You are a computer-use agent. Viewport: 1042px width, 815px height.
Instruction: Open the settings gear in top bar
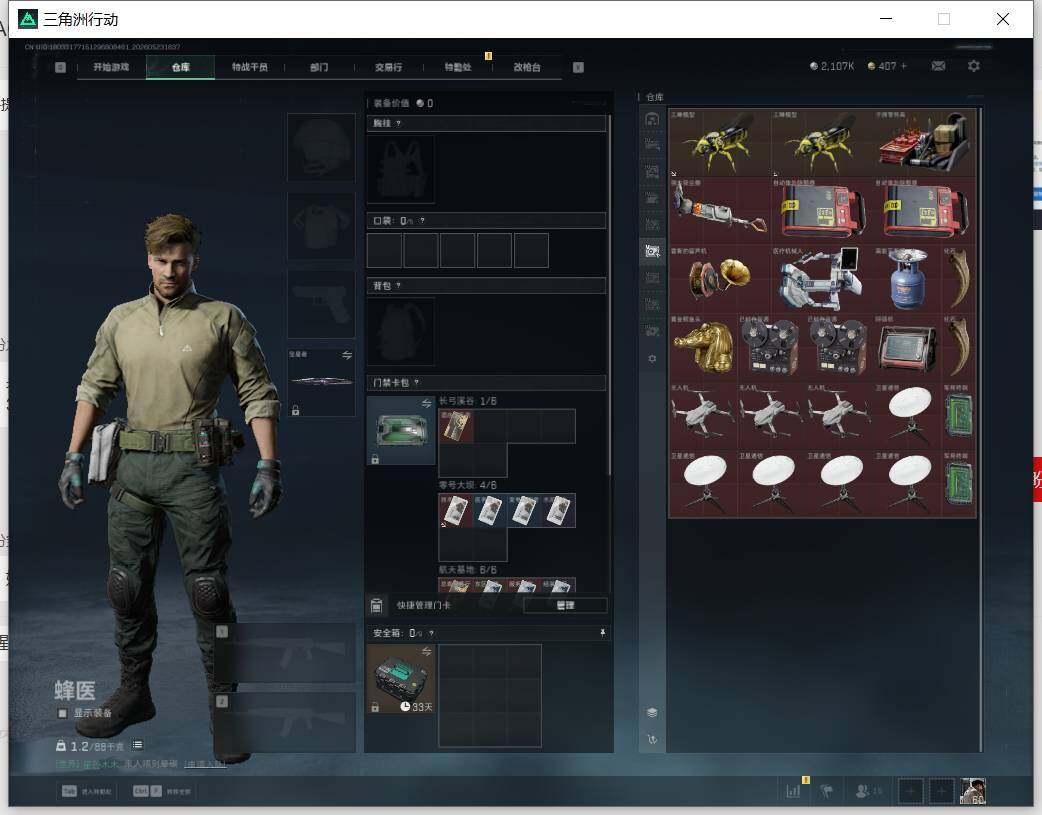[x=974, y=66]
